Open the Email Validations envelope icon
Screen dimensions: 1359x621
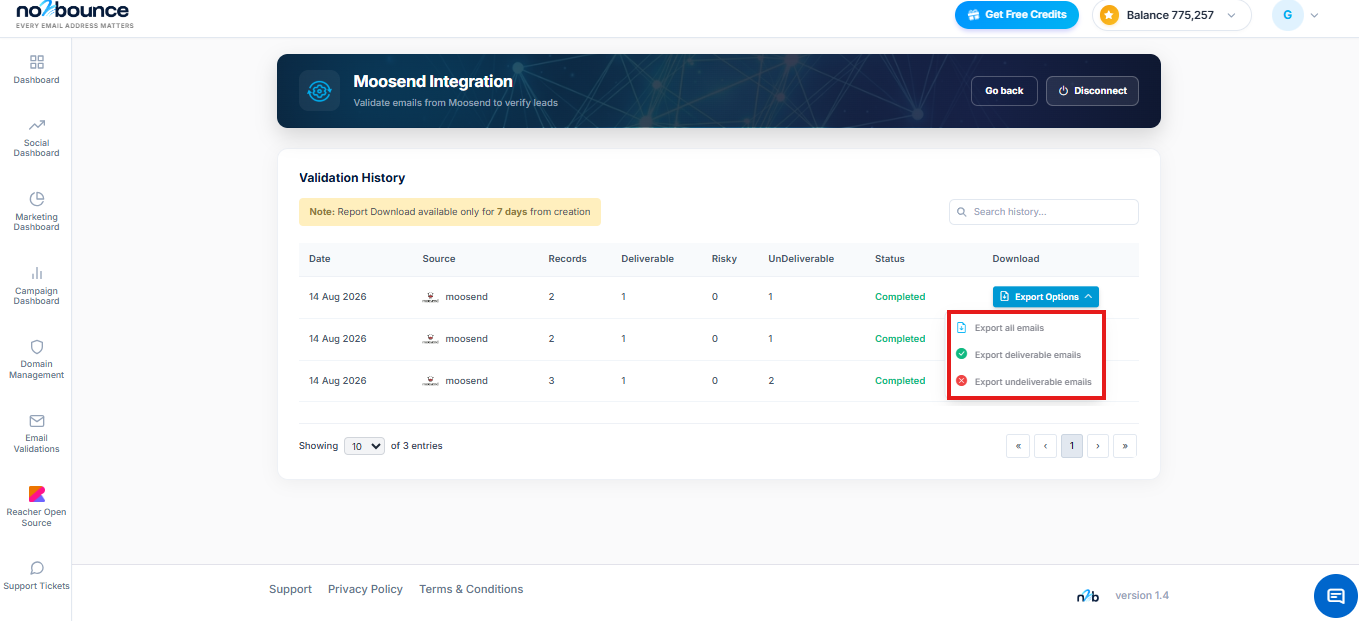point(36,421)
